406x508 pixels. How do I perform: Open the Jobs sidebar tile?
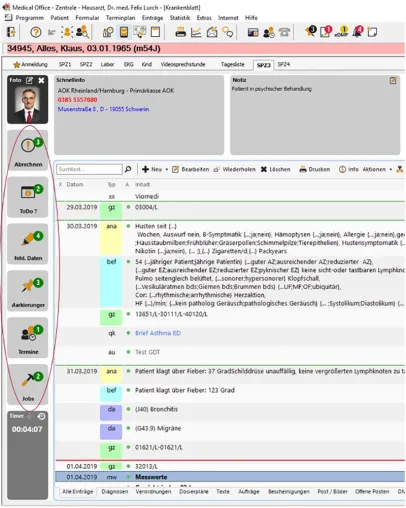(x=28, y=384)
